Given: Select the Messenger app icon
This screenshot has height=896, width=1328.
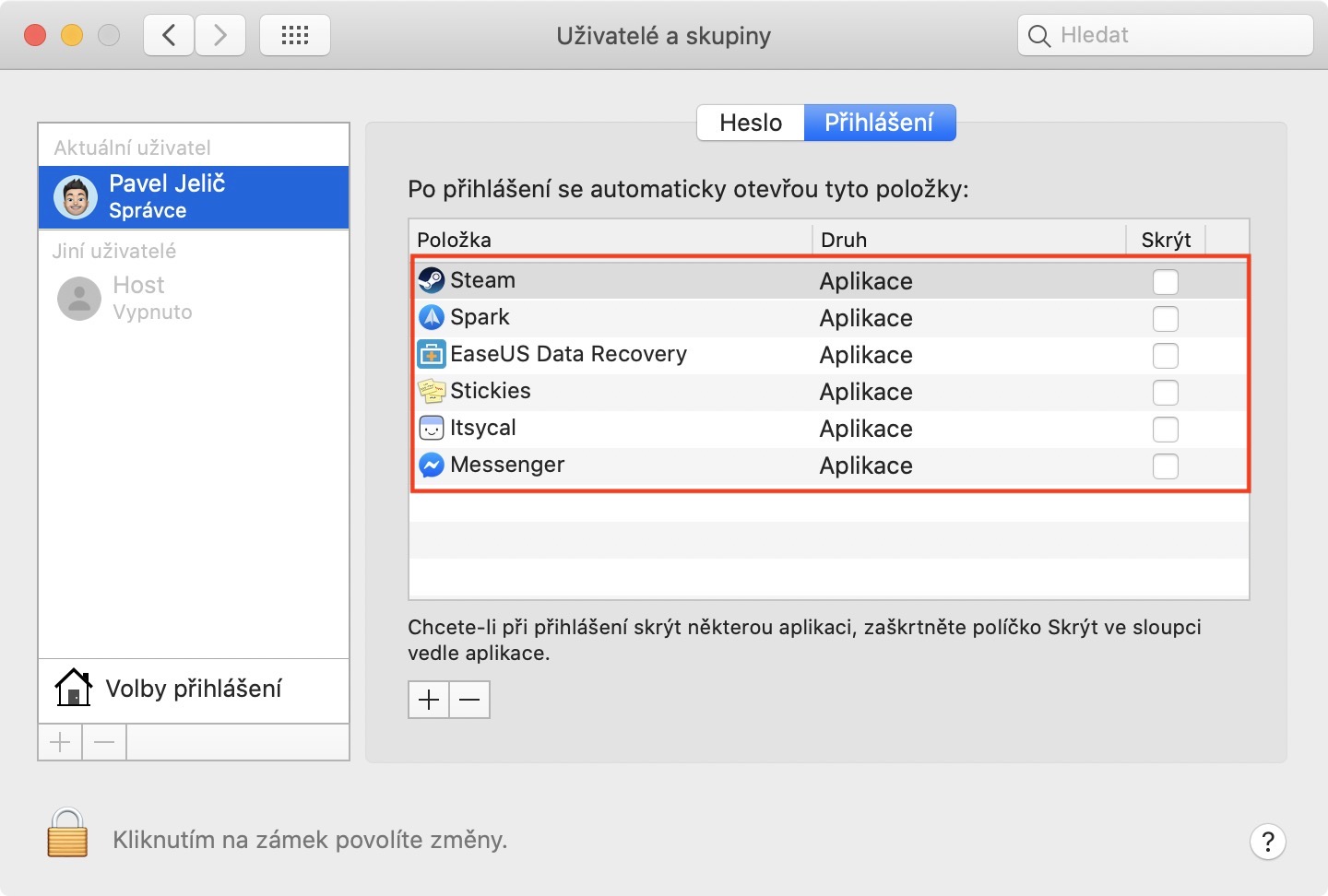Looking at the screenshot, I should pos(431,465).
